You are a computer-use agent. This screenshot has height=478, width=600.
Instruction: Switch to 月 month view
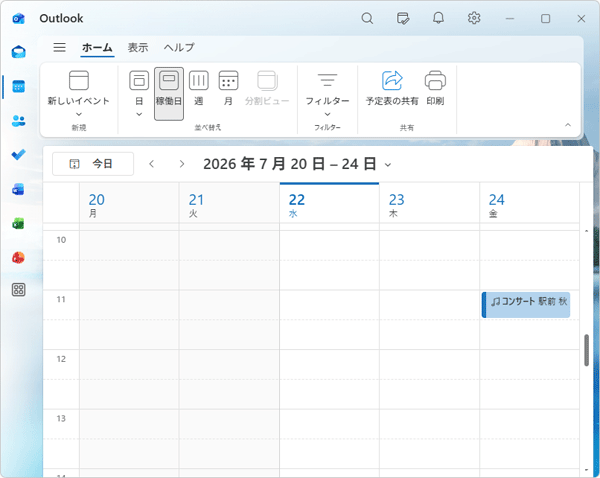pos(228,88)
